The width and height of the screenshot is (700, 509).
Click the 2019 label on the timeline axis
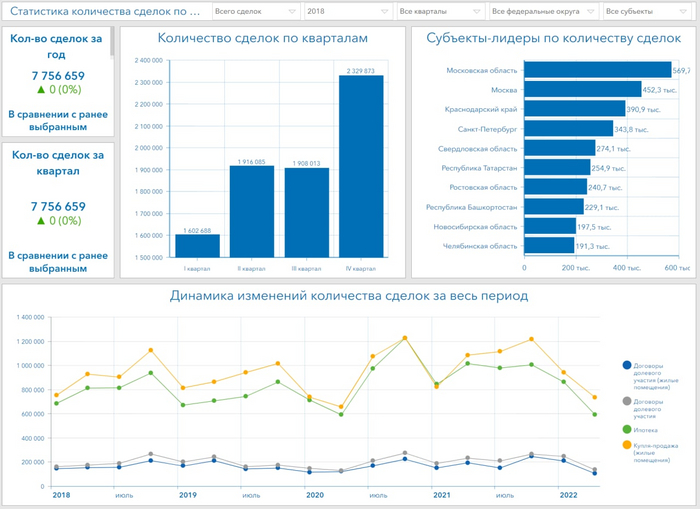coord(188,495)
